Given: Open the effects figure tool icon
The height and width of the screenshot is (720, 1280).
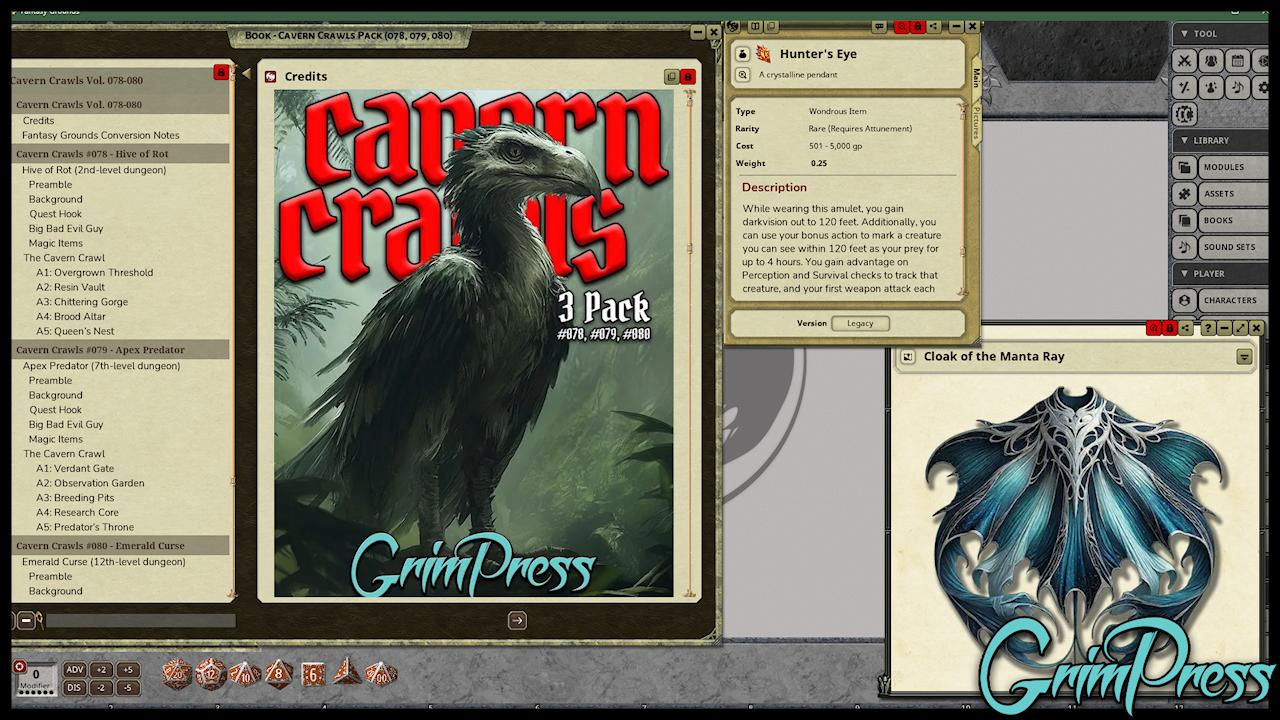Looking at the screenshot, I should coord(1211,87).
